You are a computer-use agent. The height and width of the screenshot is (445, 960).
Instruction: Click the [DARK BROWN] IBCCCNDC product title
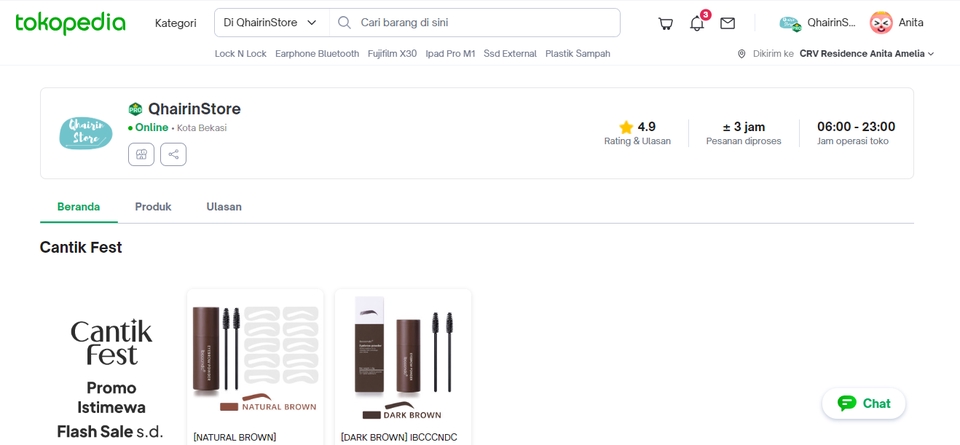pos(399,438)
